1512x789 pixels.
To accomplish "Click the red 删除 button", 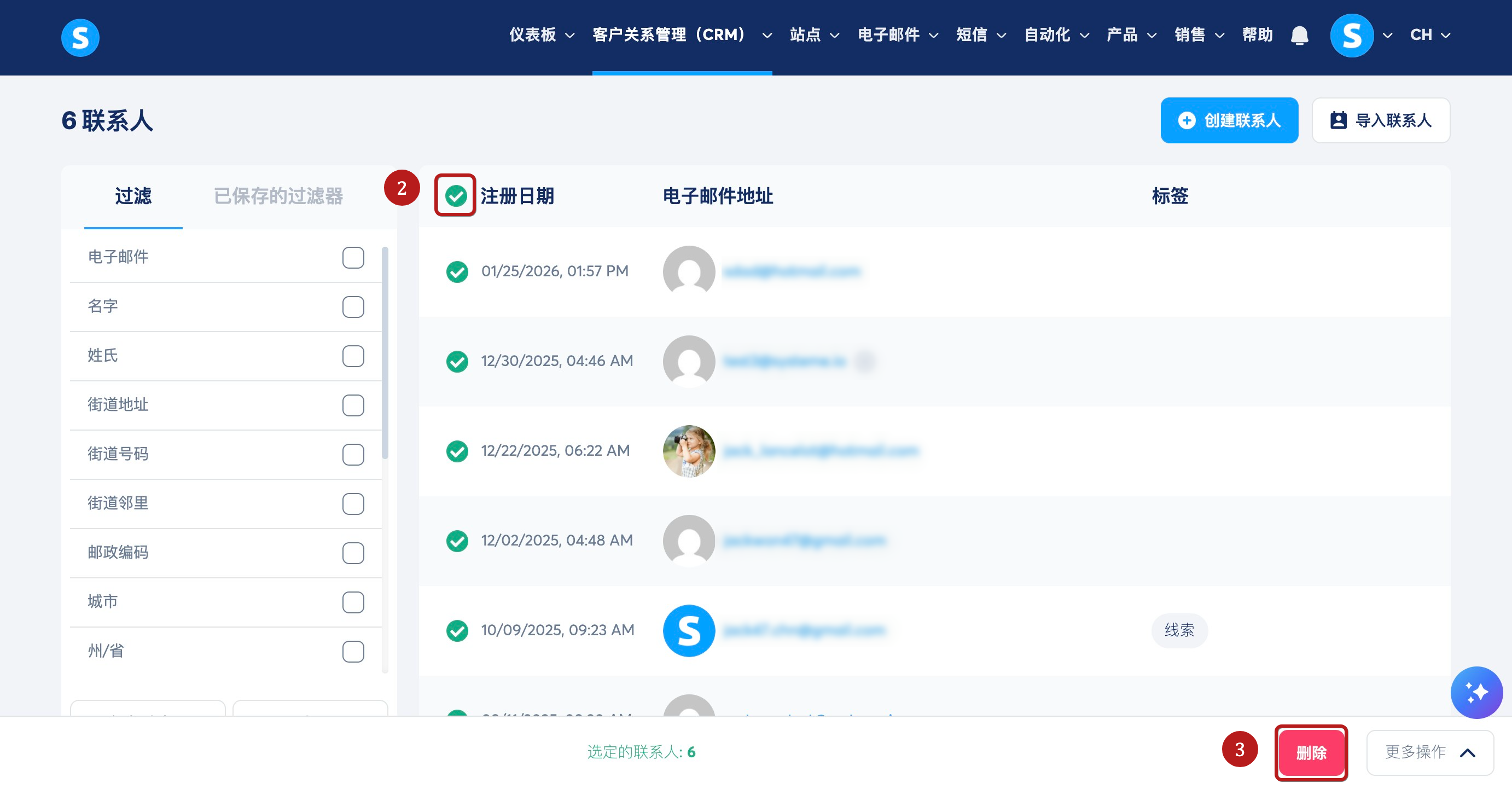I will 1310,752.
